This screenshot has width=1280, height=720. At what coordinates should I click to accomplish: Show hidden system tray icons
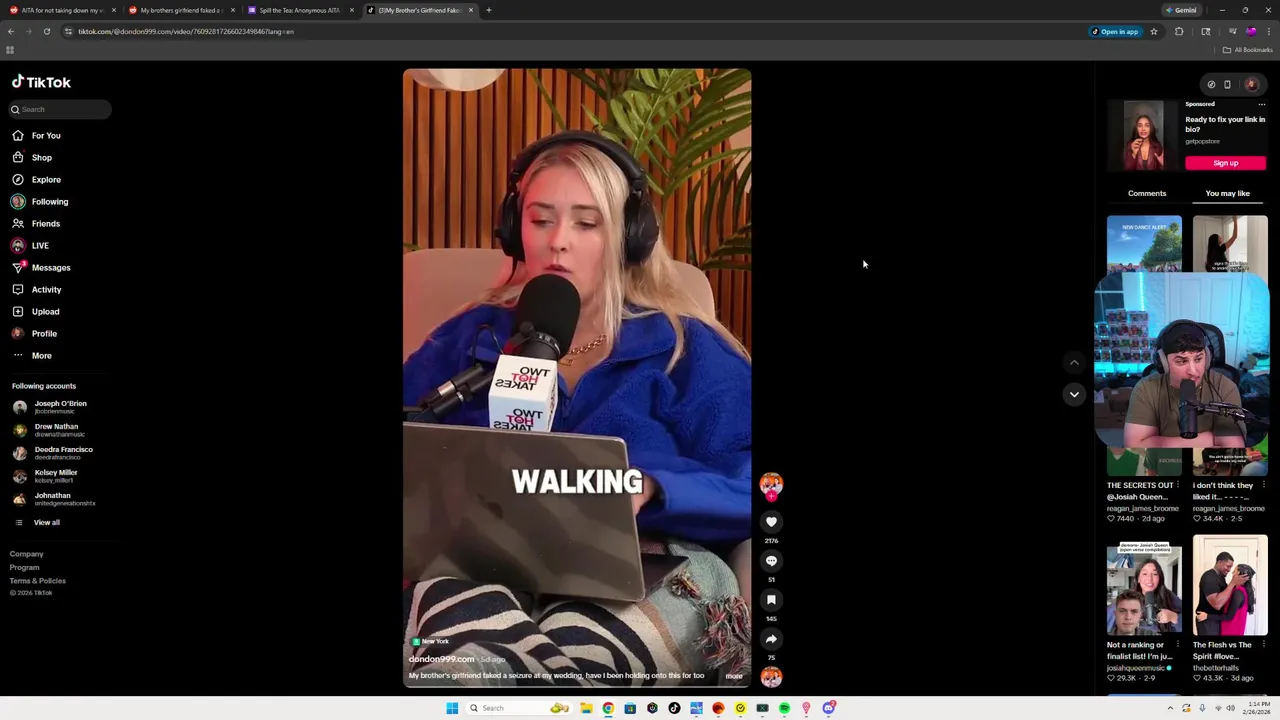(x=1170, y=708)
